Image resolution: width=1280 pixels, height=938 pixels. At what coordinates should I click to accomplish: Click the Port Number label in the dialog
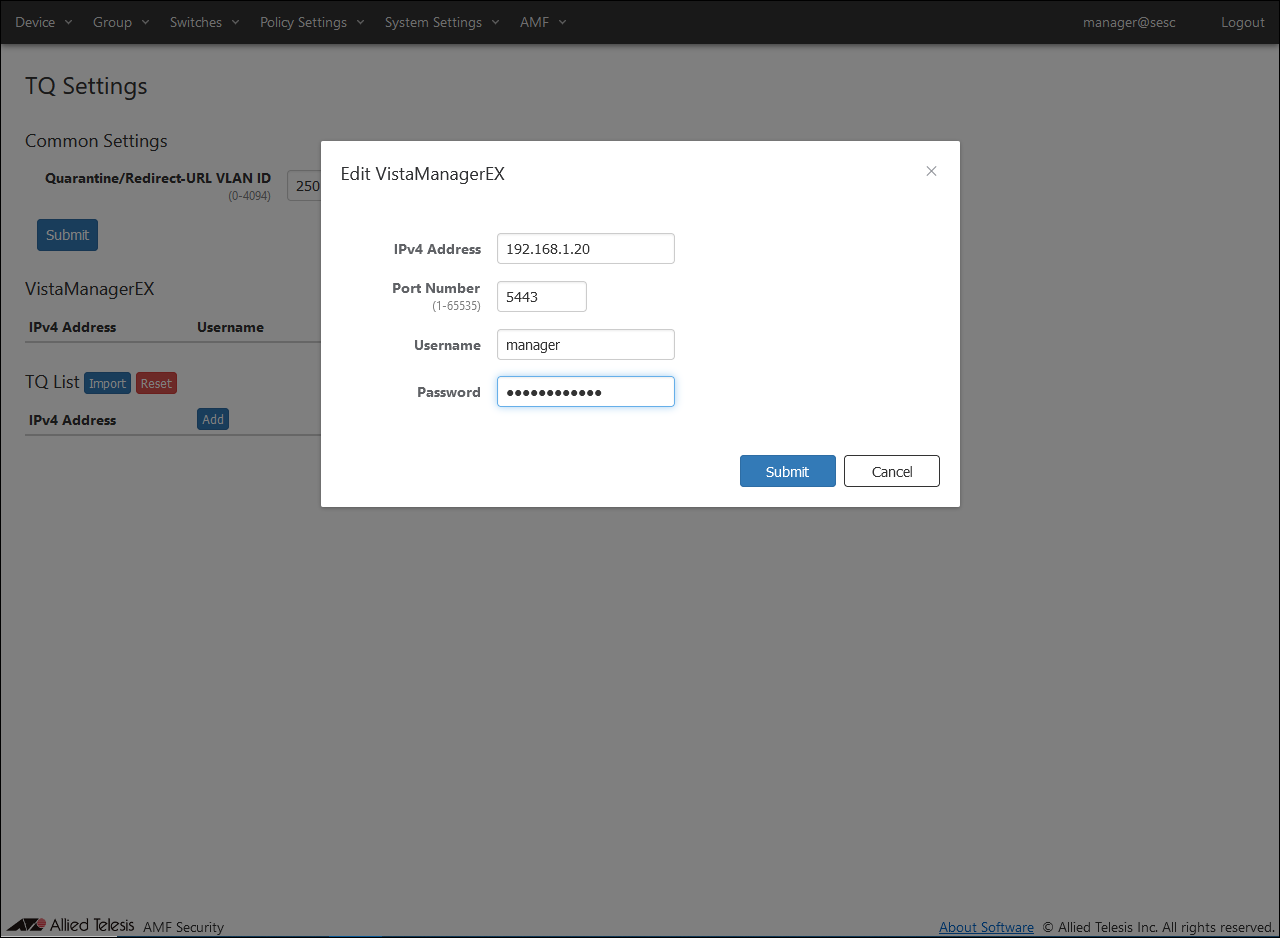[x=436, y=288]
